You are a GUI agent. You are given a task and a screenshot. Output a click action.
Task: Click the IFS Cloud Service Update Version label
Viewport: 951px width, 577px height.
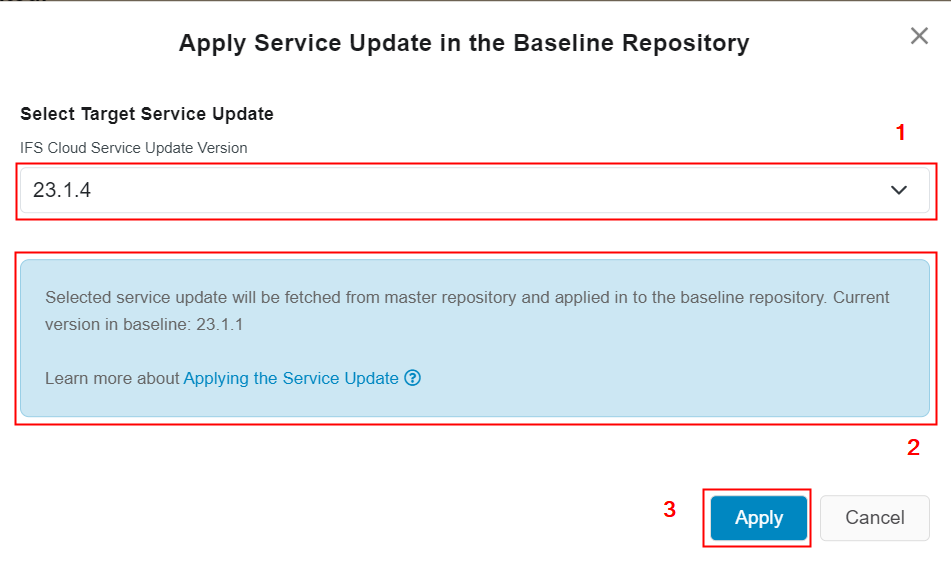click(134, 148)
